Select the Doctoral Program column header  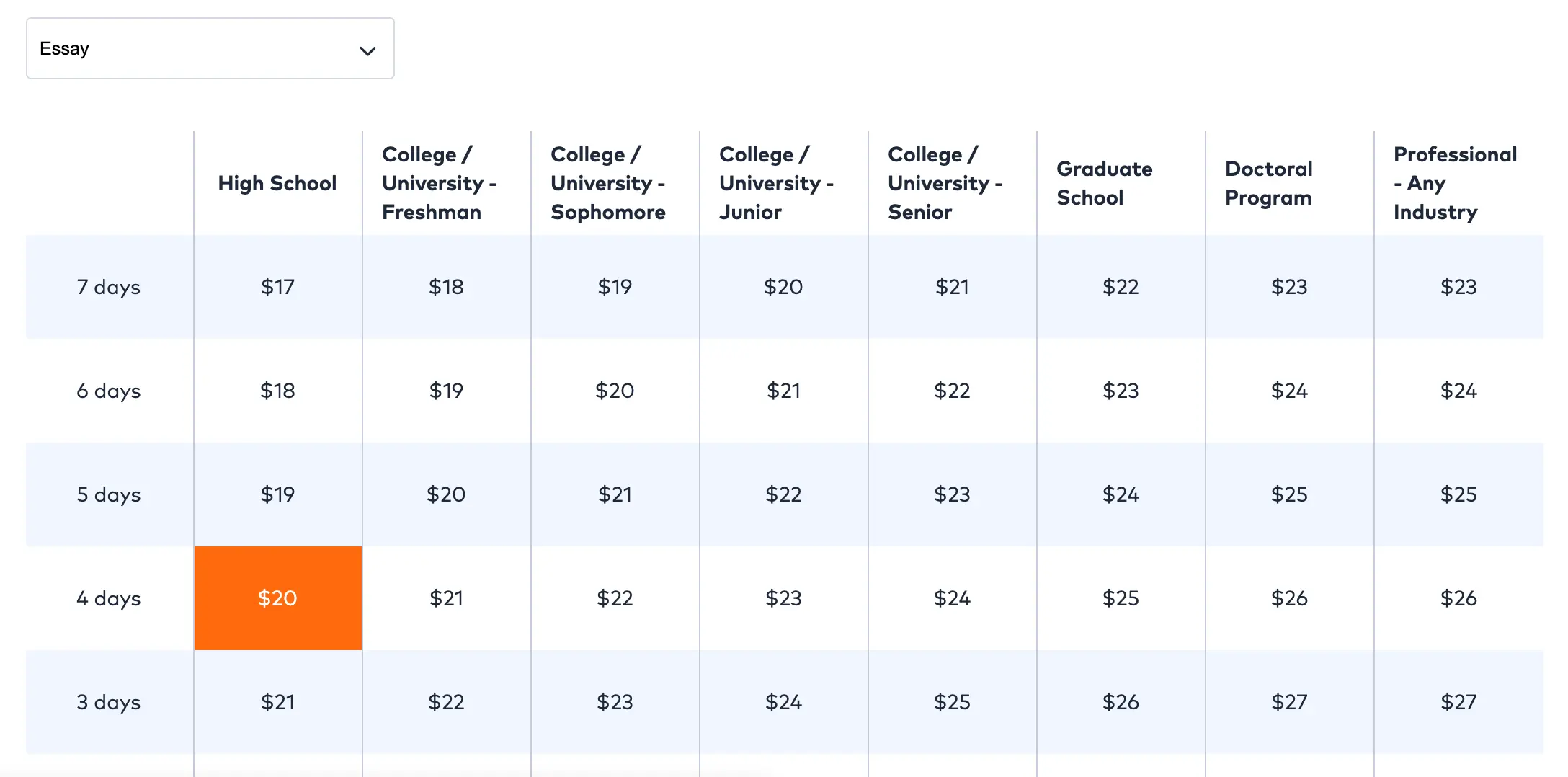tap(1268, 183)
